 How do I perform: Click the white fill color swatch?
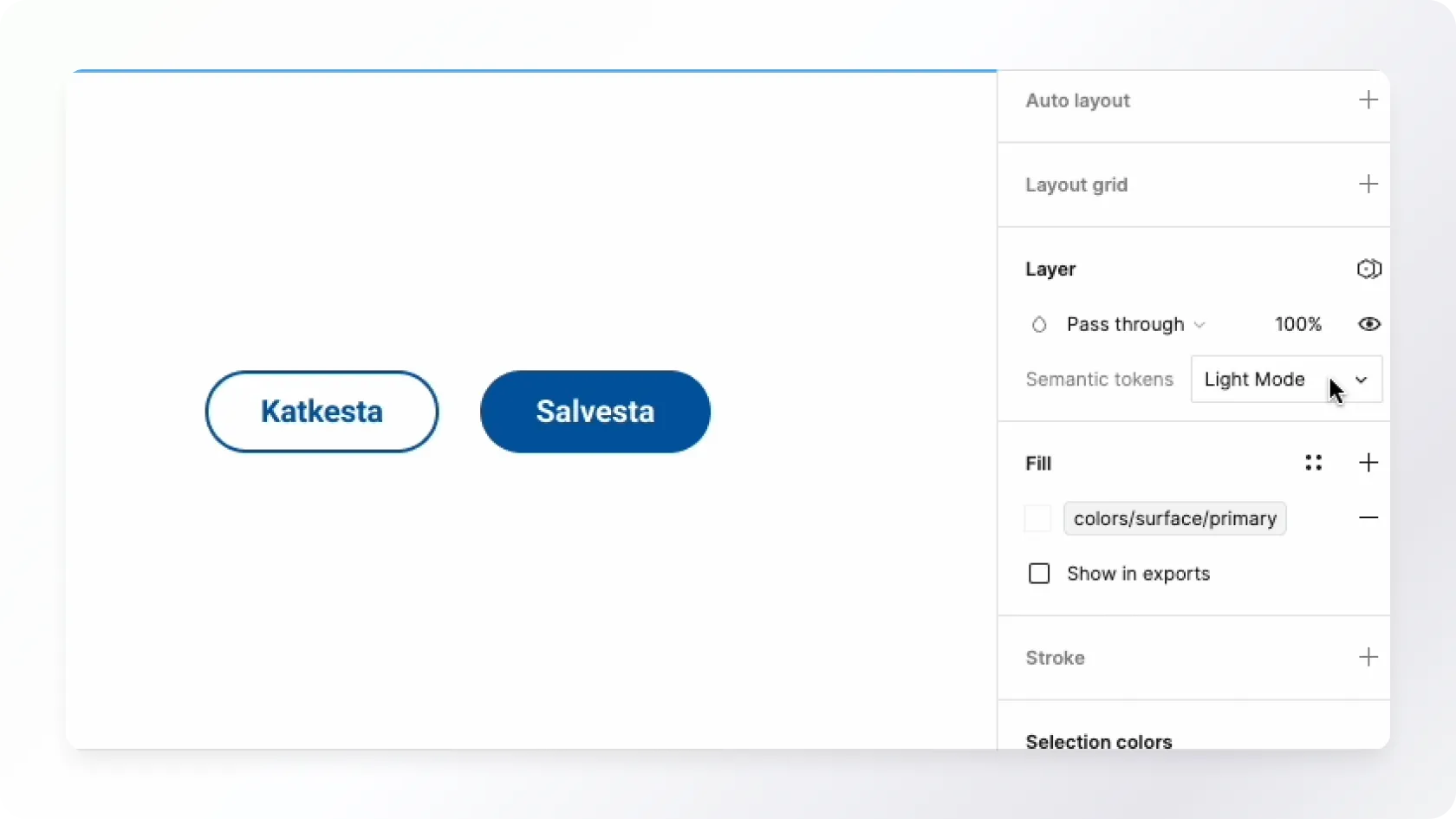[x=1037, y=518]
